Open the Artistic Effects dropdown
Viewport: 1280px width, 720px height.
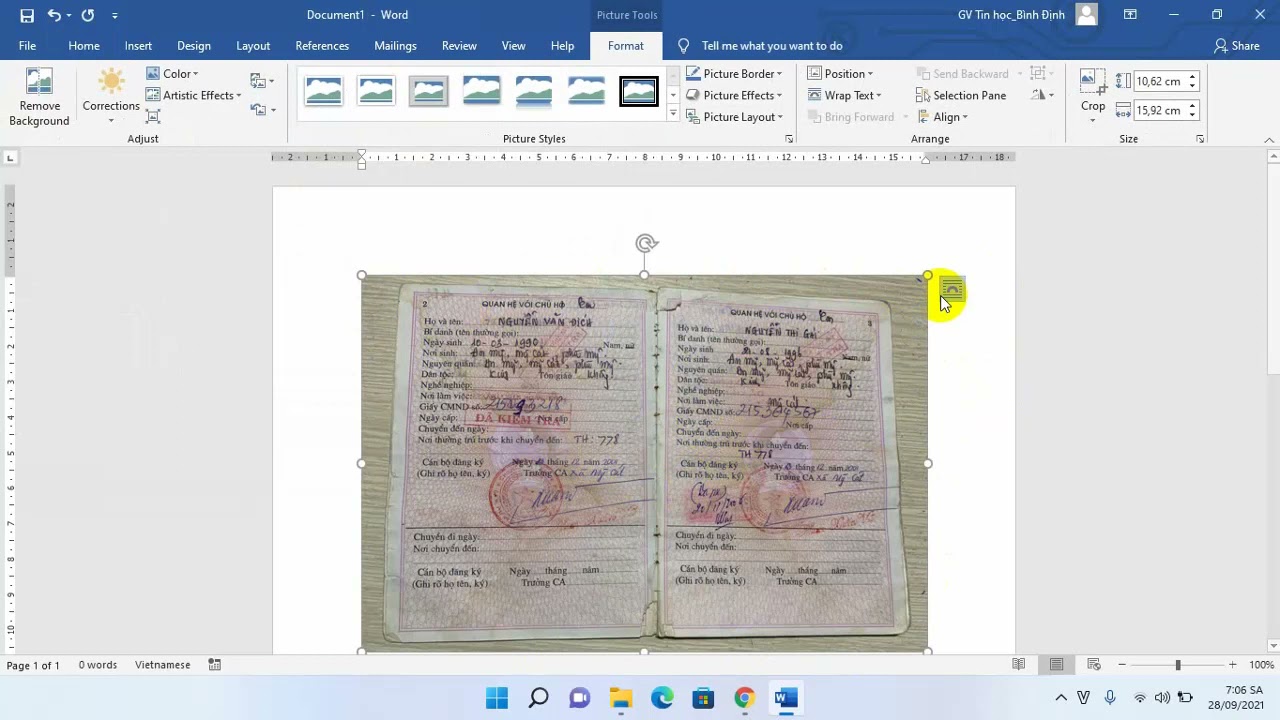[x=194, y=95]
